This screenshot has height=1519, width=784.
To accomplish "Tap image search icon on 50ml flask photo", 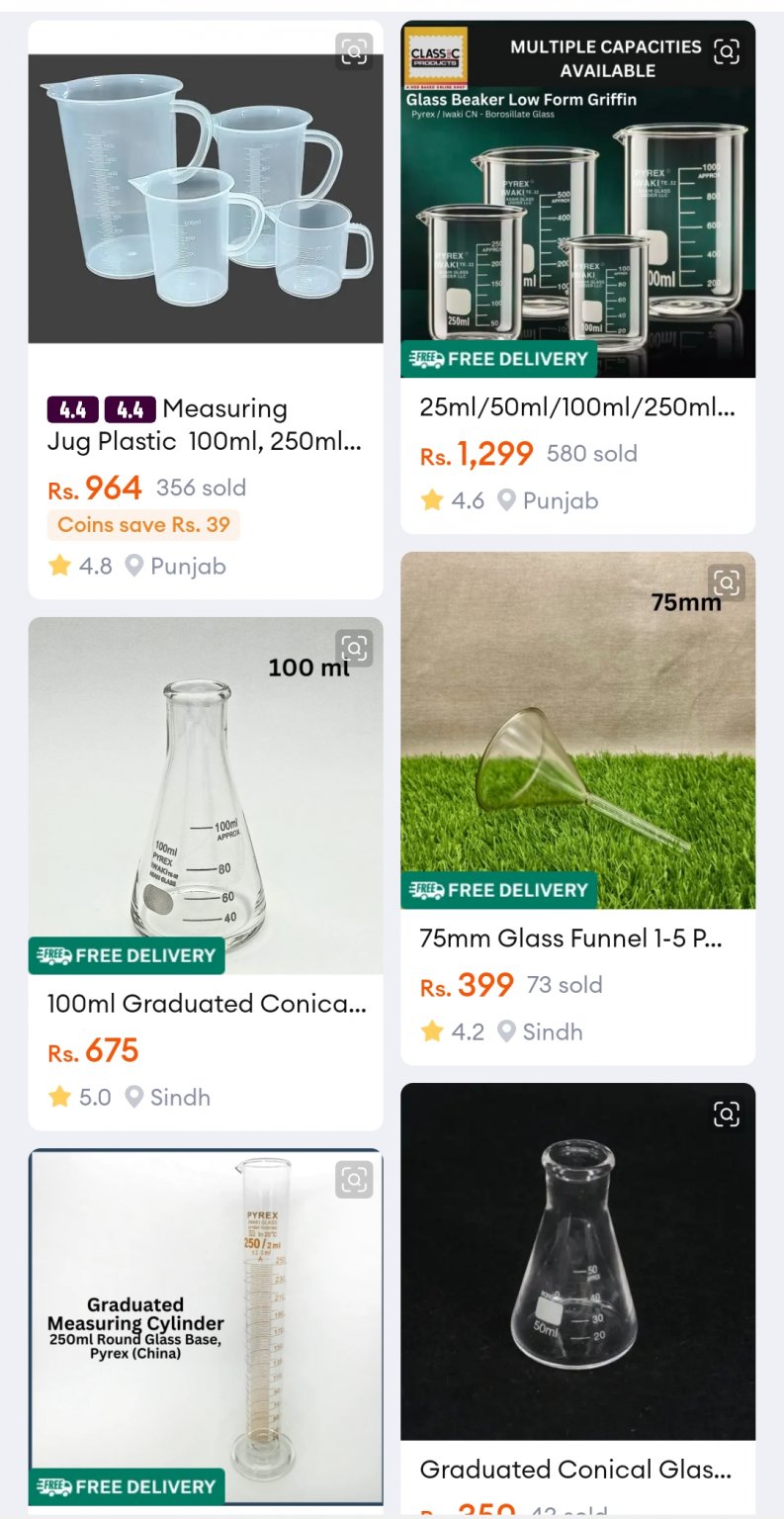I will [727, 1115].
